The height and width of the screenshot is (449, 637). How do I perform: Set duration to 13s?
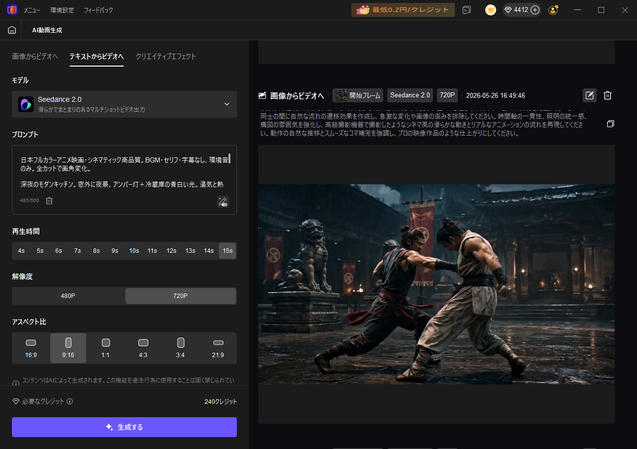190,251
